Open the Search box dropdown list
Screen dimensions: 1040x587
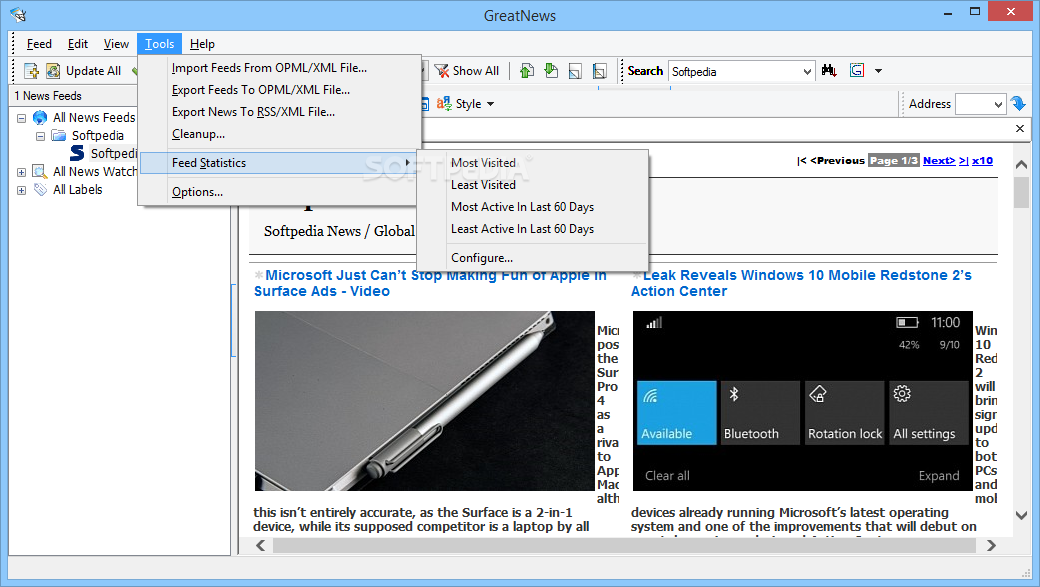[807, 71]
